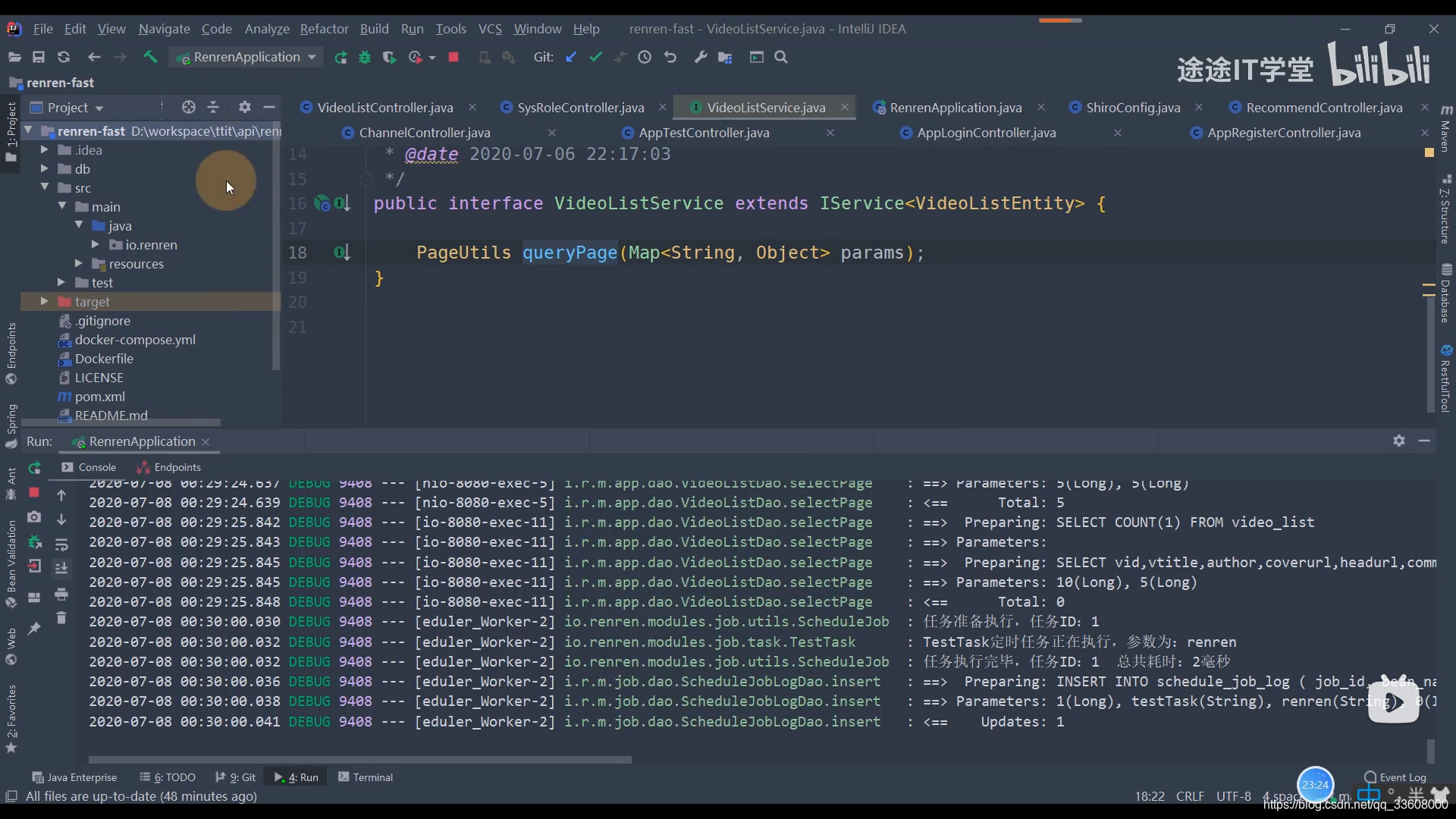Open settings with the wrench icon
Image resolution: width=1456 pixels, height=819 pixels.
701,57
